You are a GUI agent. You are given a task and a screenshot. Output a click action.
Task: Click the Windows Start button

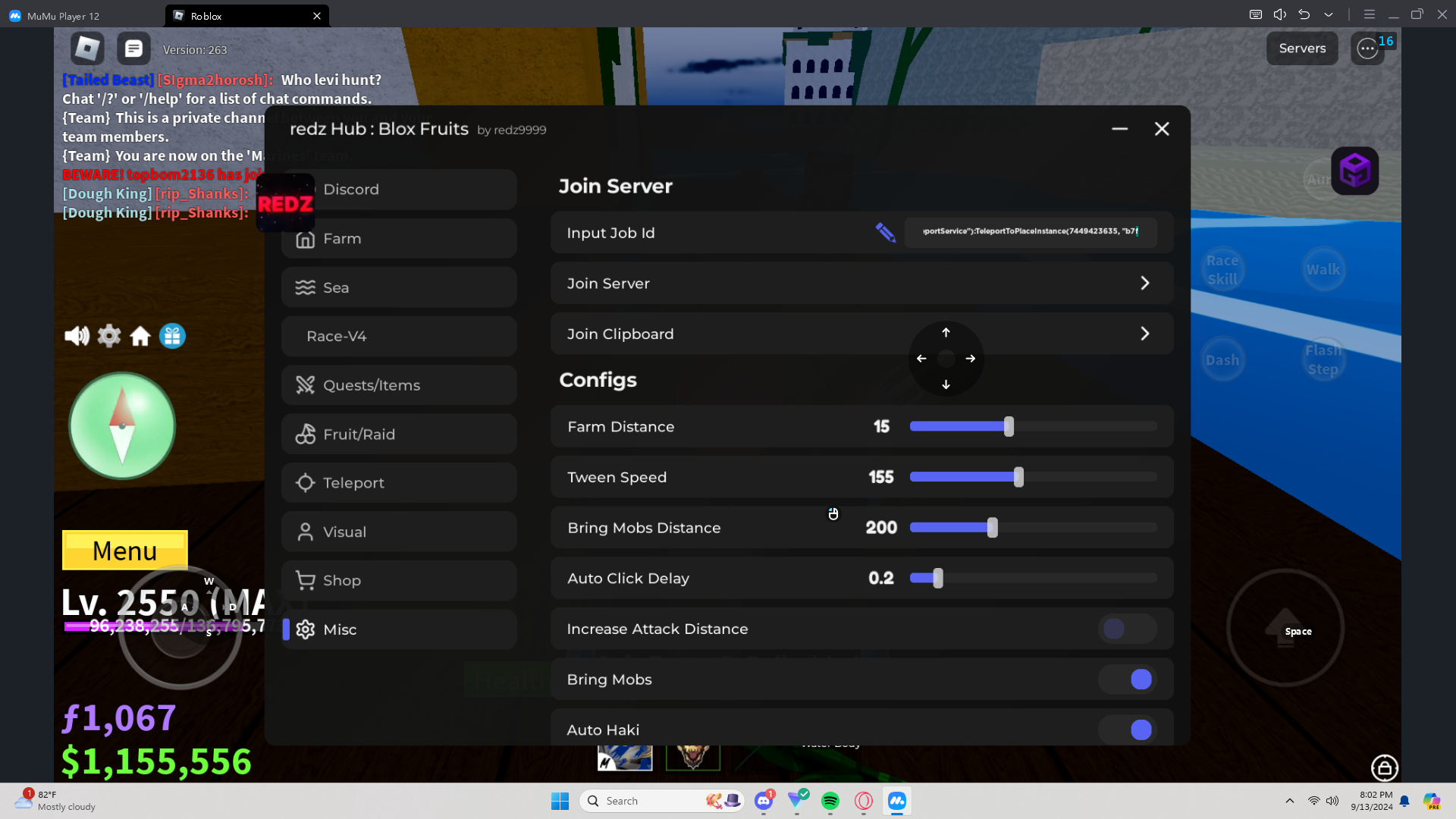[x=560, y=801]
